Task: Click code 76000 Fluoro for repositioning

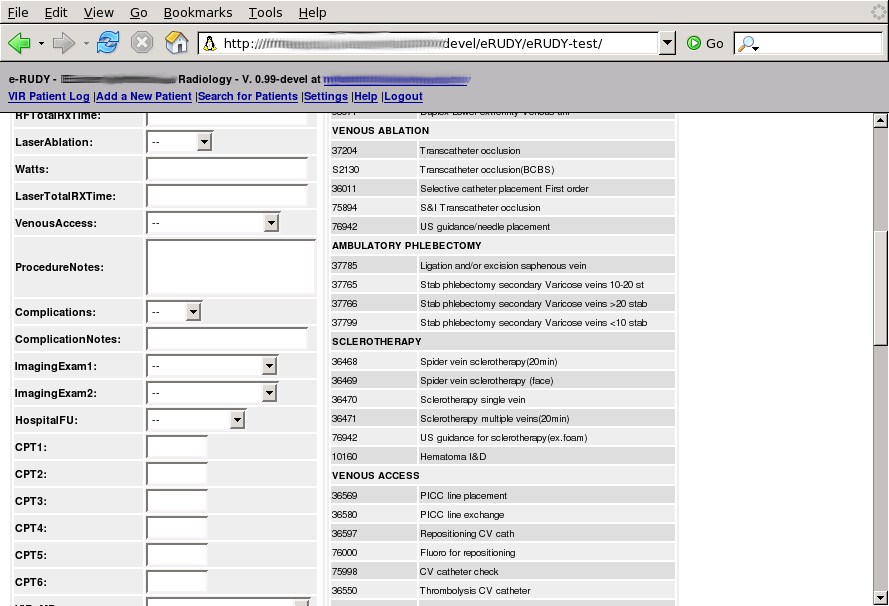Action: point(503,553)
